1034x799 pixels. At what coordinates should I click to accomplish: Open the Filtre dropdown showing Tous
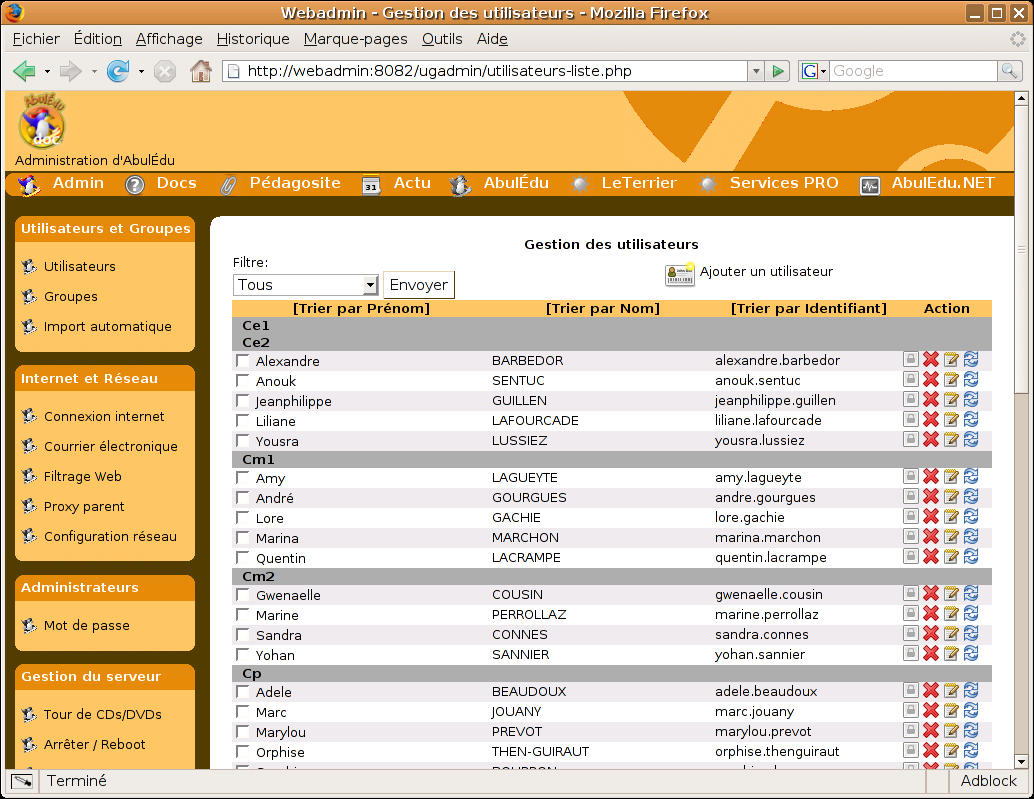305,285
